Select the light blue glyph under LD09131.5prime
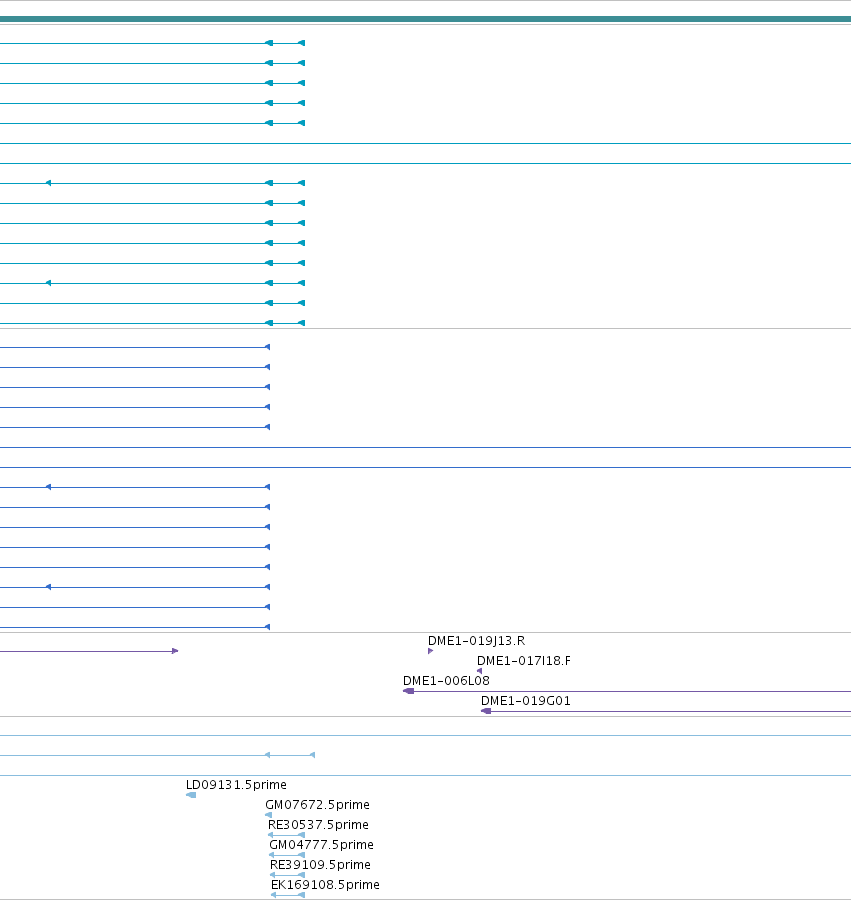Viewport: 851px width, 900px height. [x=191, y=795]
